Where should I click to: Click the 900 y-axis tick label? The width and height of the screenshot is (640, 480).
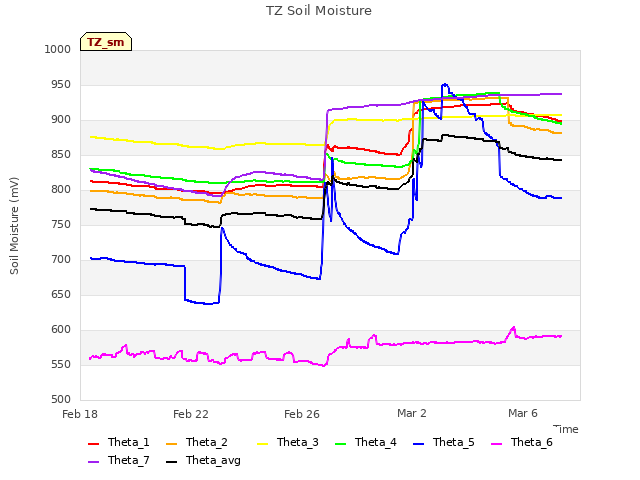coord(61,120)
